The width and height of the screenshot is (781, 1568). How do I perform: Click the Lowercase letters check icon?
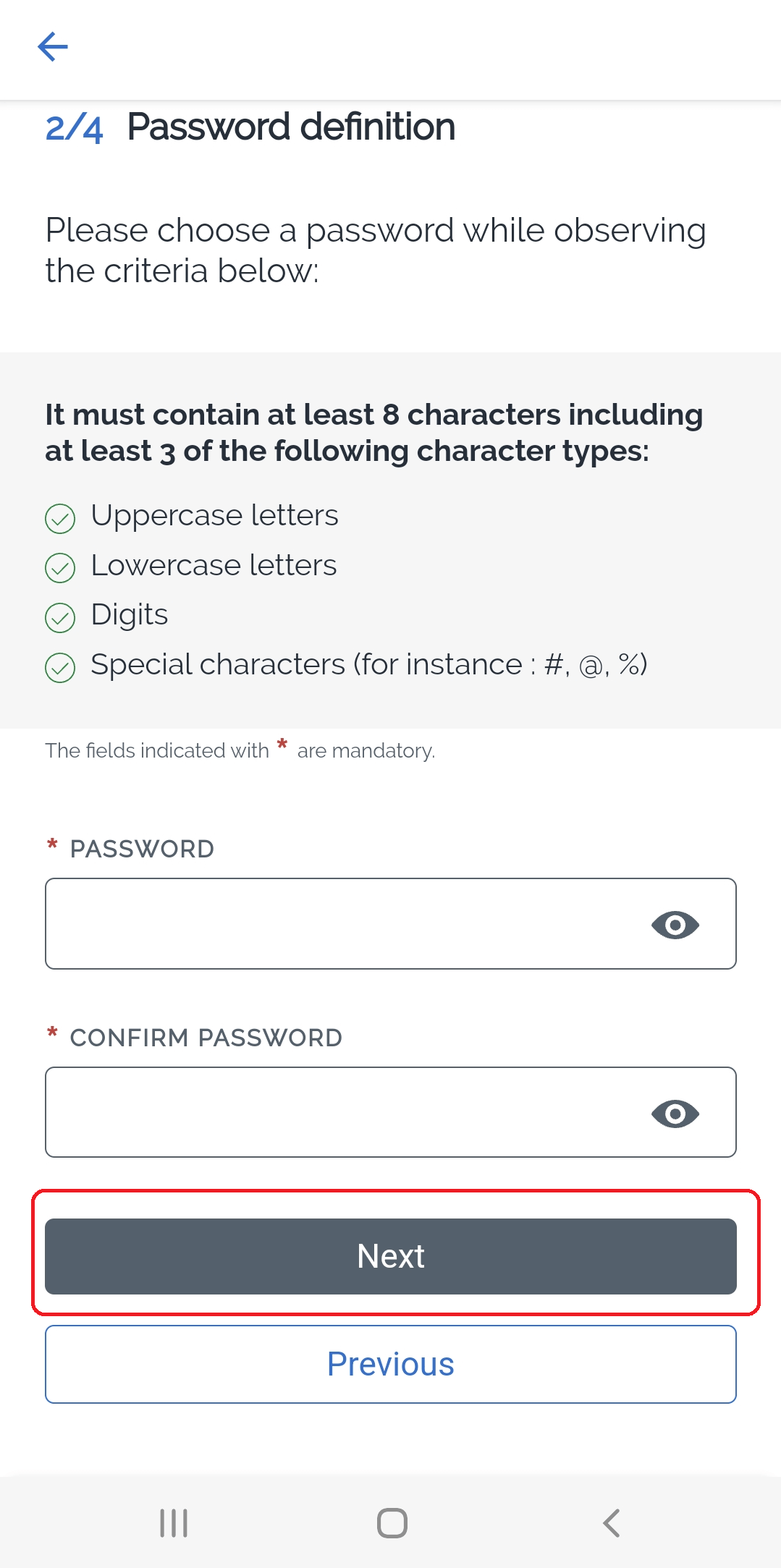[60, 568]
